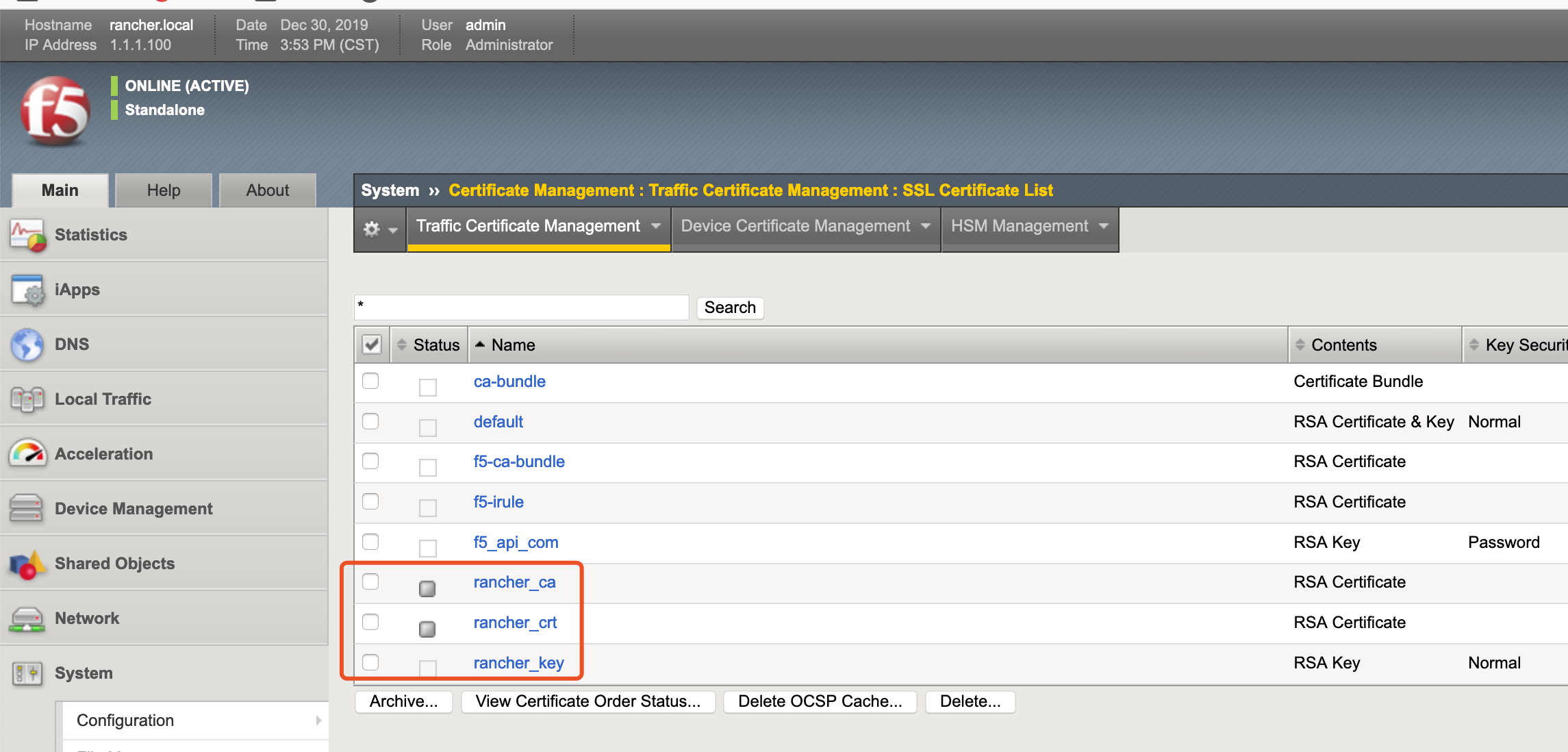
Task: Click the F5 red ball logo
Action: 55,111
